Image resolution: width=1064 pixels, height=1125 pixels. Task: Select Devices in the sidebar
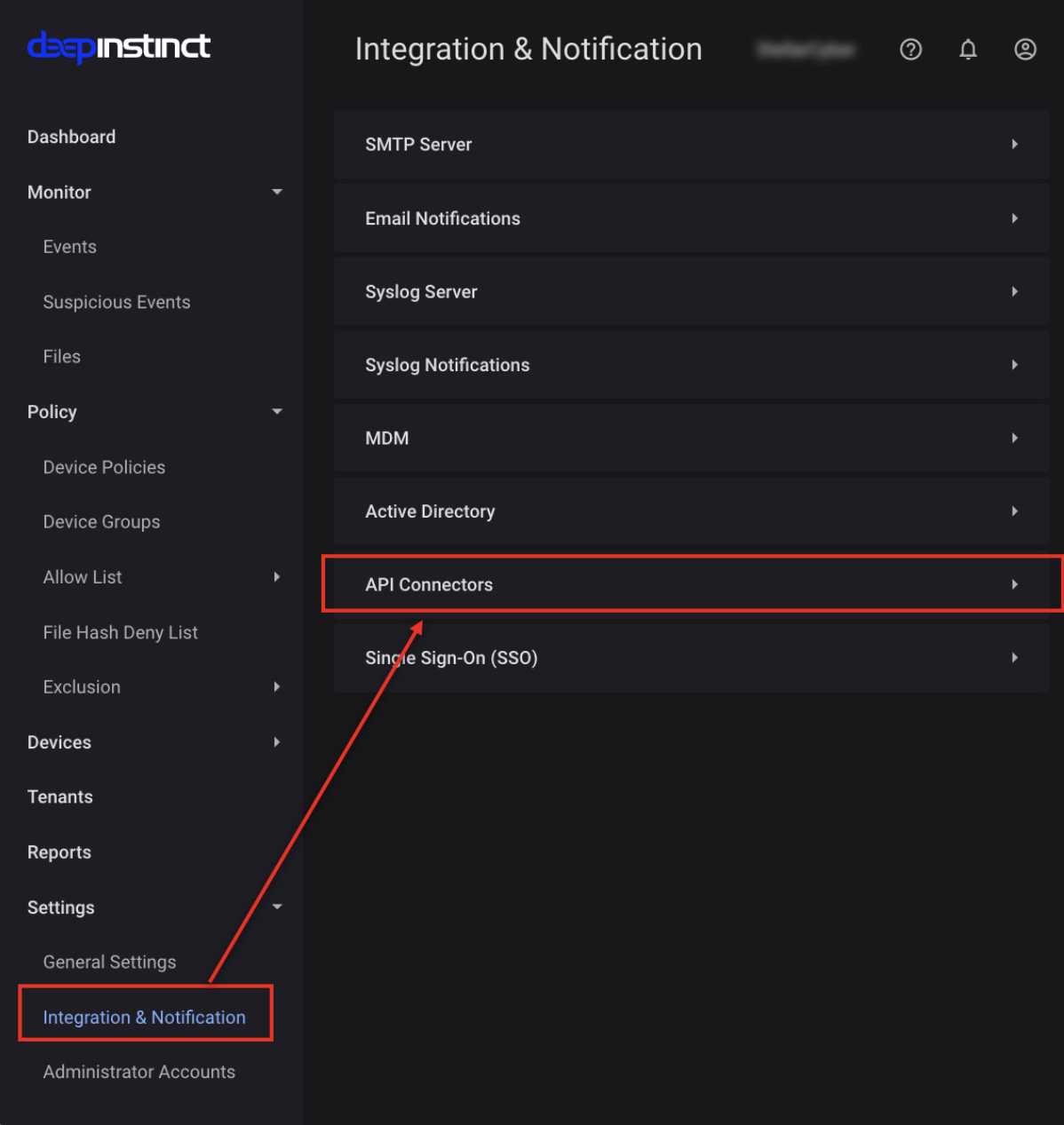click(59, 742)
